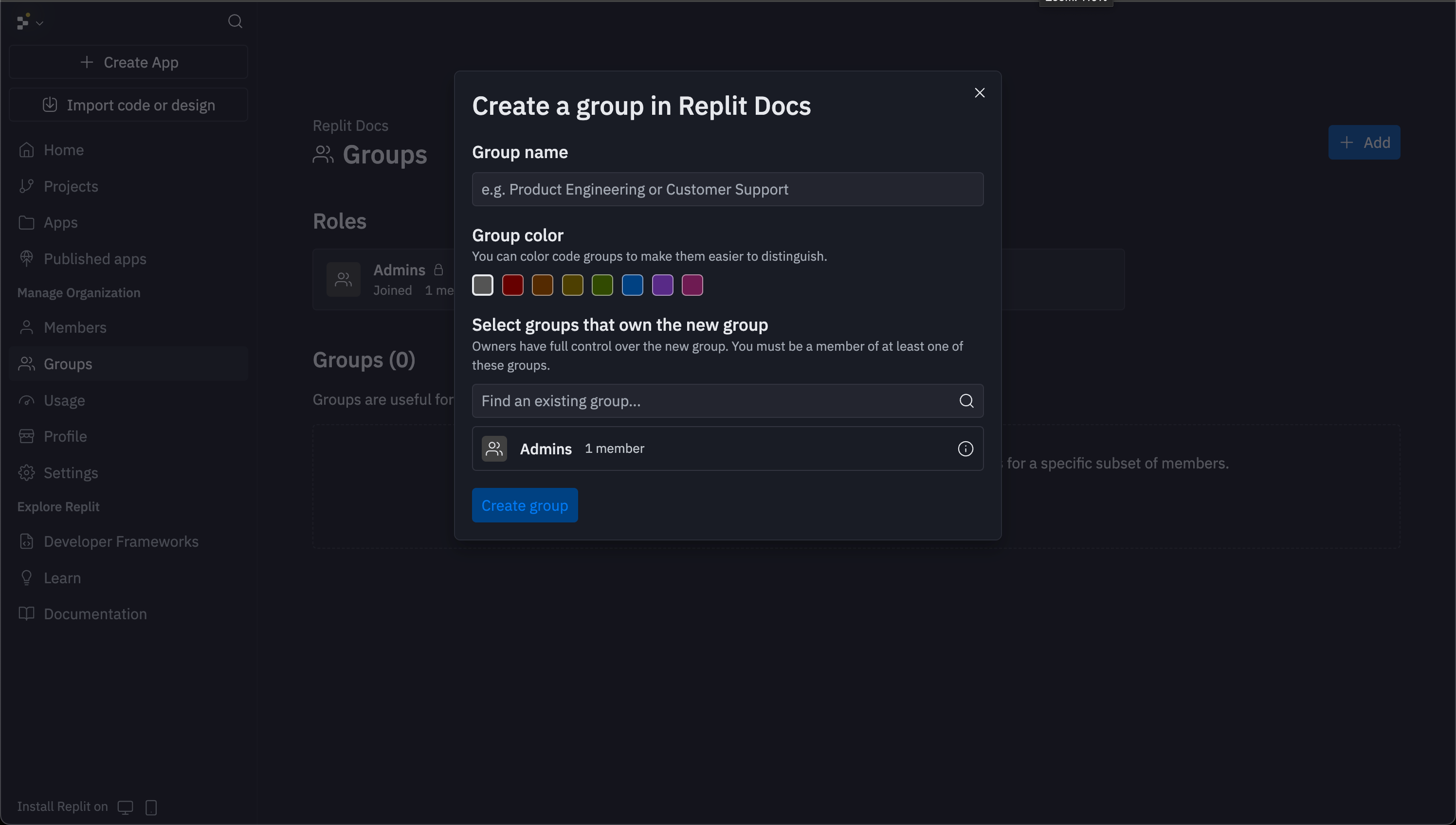Close the Create a group dialog
This screenshot has height=825, width=1456.
980,93
